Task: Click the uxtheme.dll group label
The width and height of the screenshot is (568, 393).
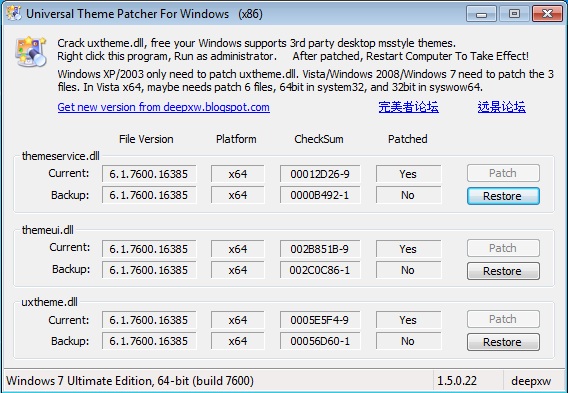Action: pos(49,302)
